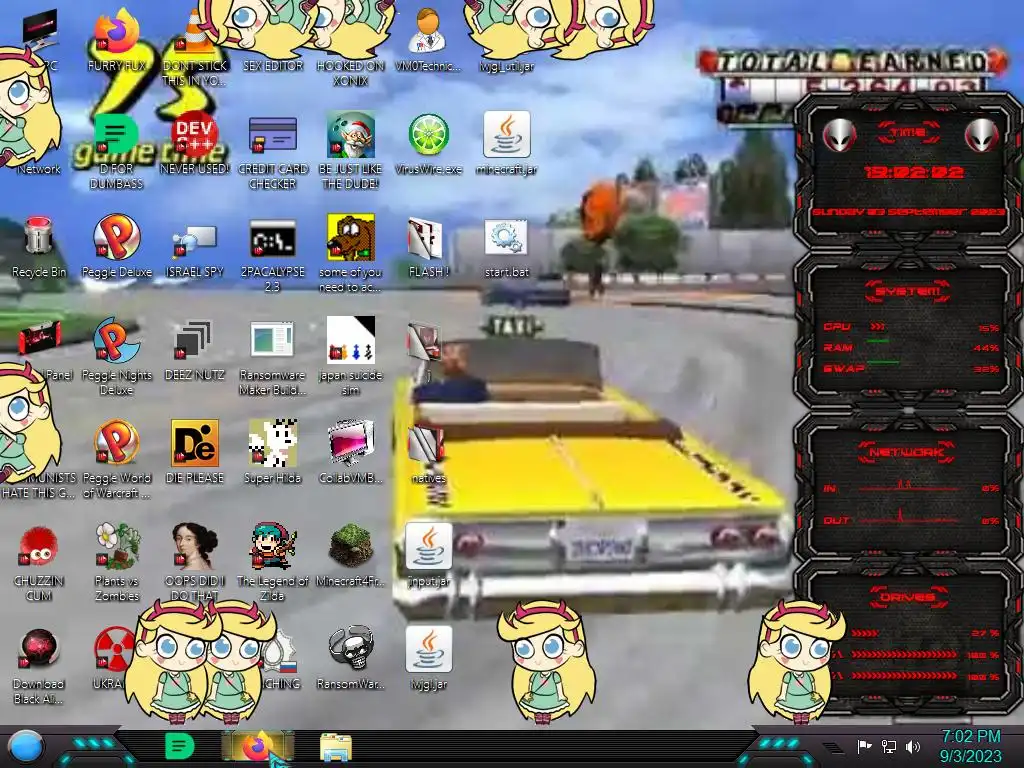Image resolution: width=1024 pixels, height=768 pixels.
Task: Click the TIME gadget clock readout
Action: 914,172
